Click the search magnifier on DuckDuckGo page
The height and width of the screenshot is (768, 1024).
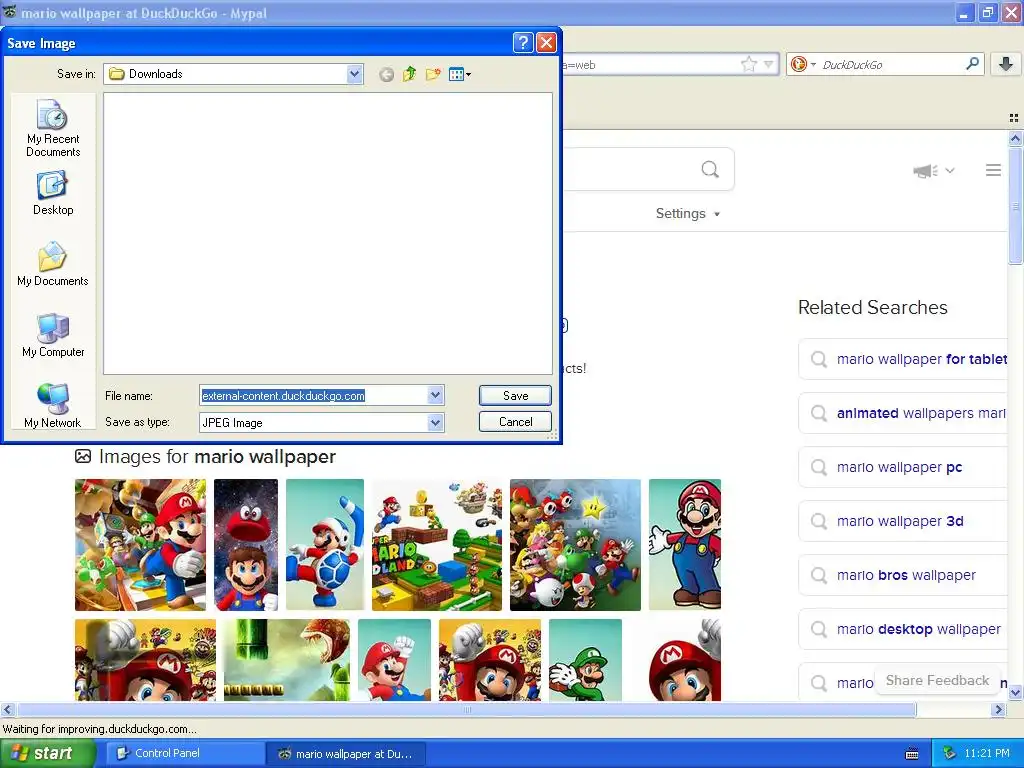click(x=710, y=170)
